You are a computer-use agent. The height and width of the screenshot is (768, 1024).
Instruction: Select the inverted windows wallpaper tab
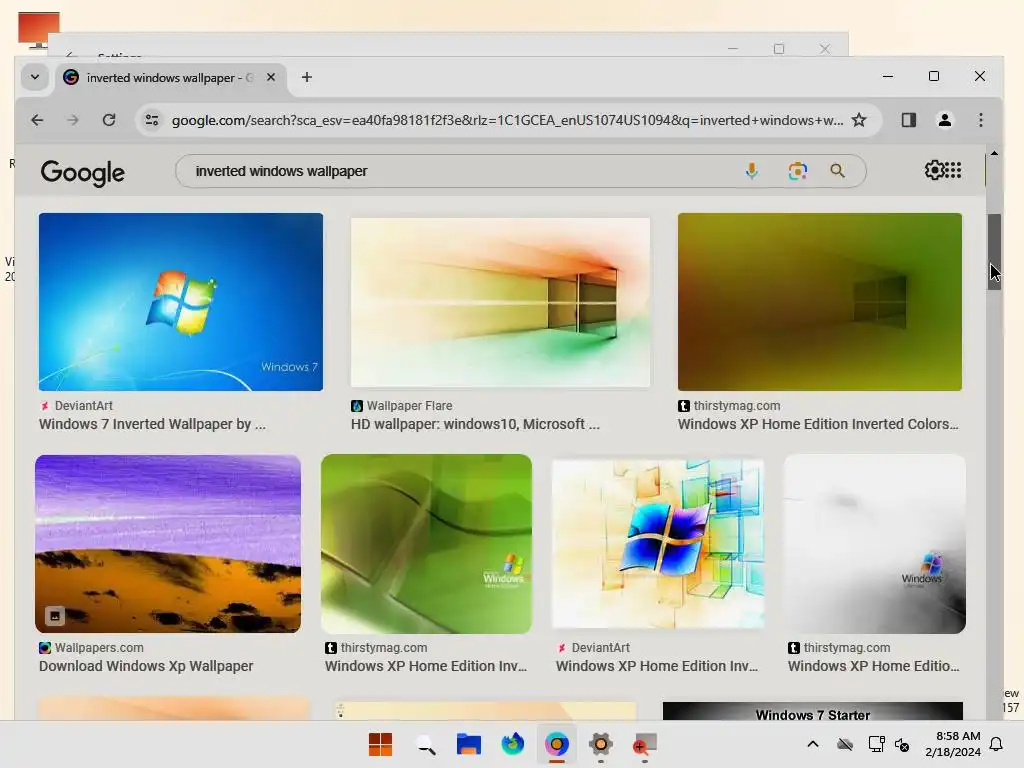(x=171, y=77)
